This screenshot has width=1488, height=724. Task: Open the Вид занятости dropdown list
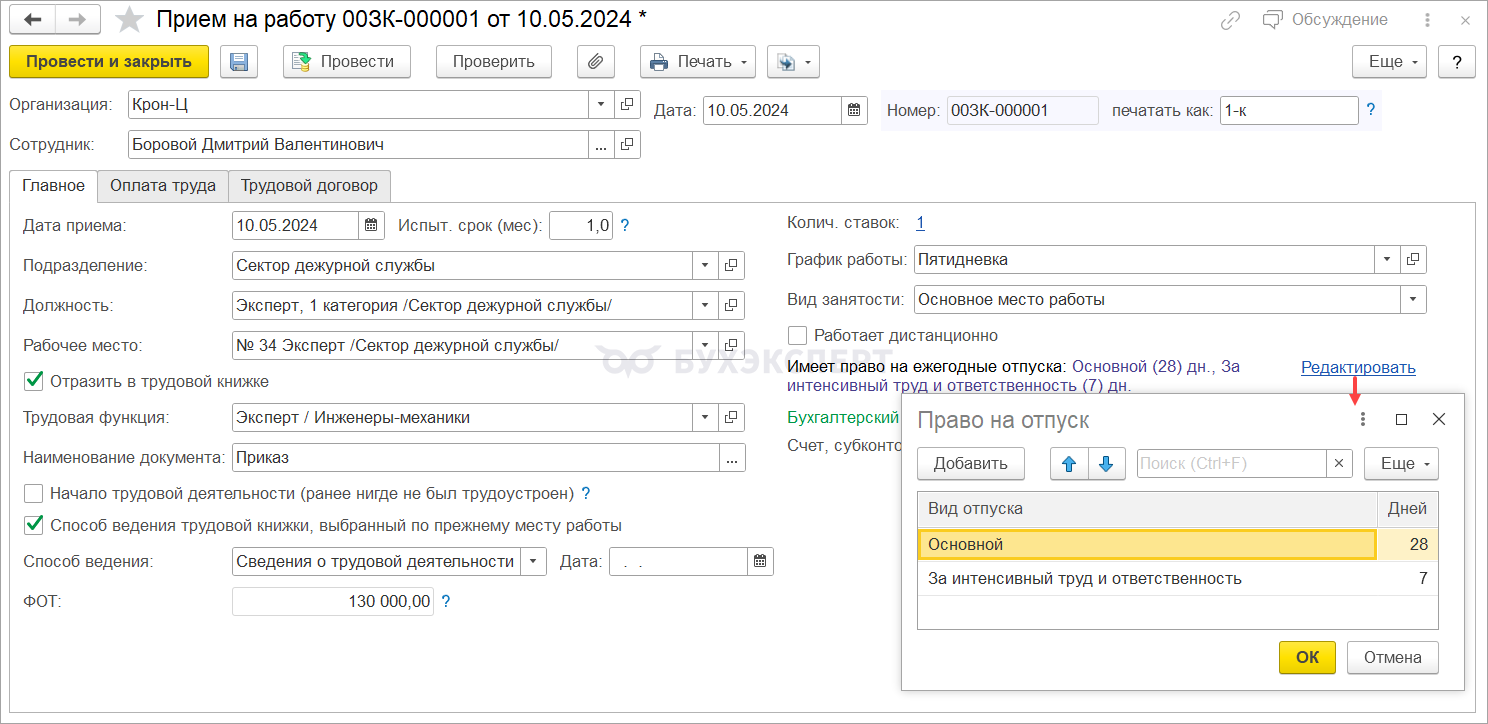click(x=1412, y=299)
